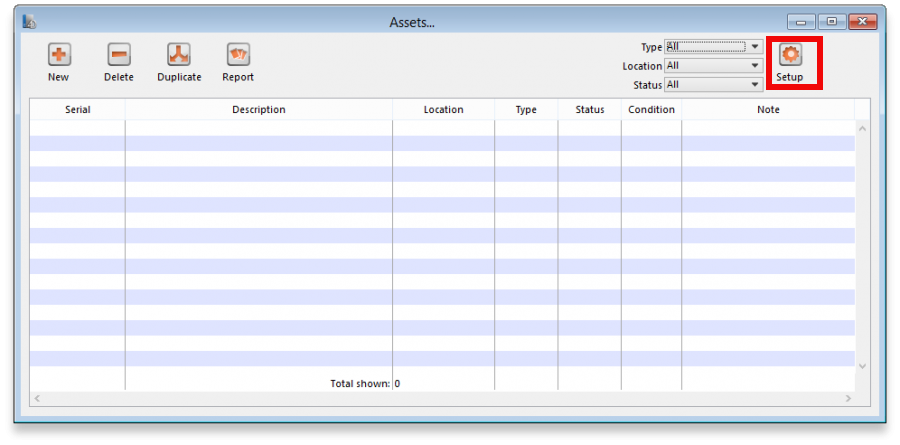Sort by the Description column header
Screen dimensions: 900x445
(x=258, y=110)
